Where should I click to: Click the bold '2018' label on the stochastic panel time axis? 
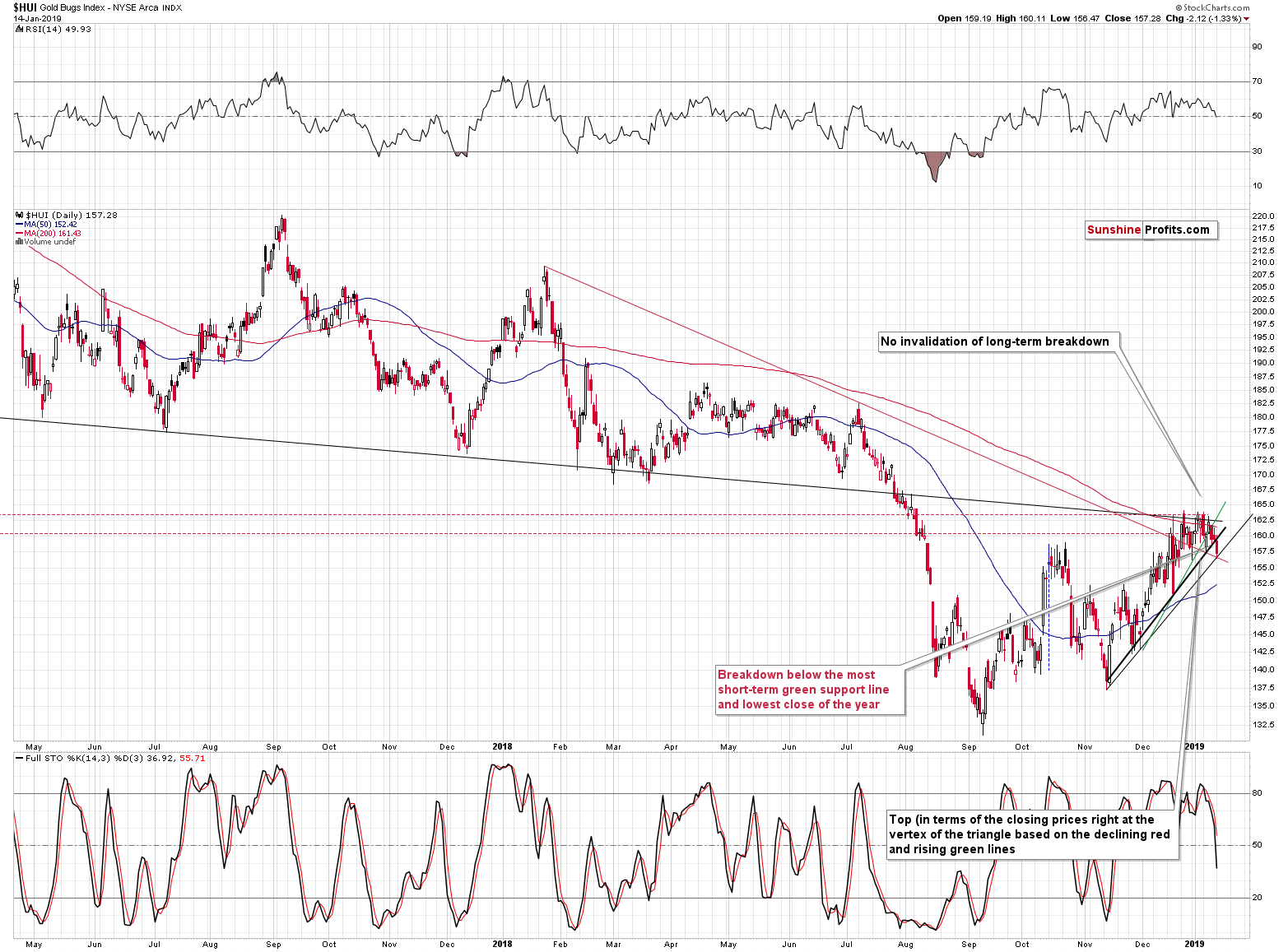(502, 944)
